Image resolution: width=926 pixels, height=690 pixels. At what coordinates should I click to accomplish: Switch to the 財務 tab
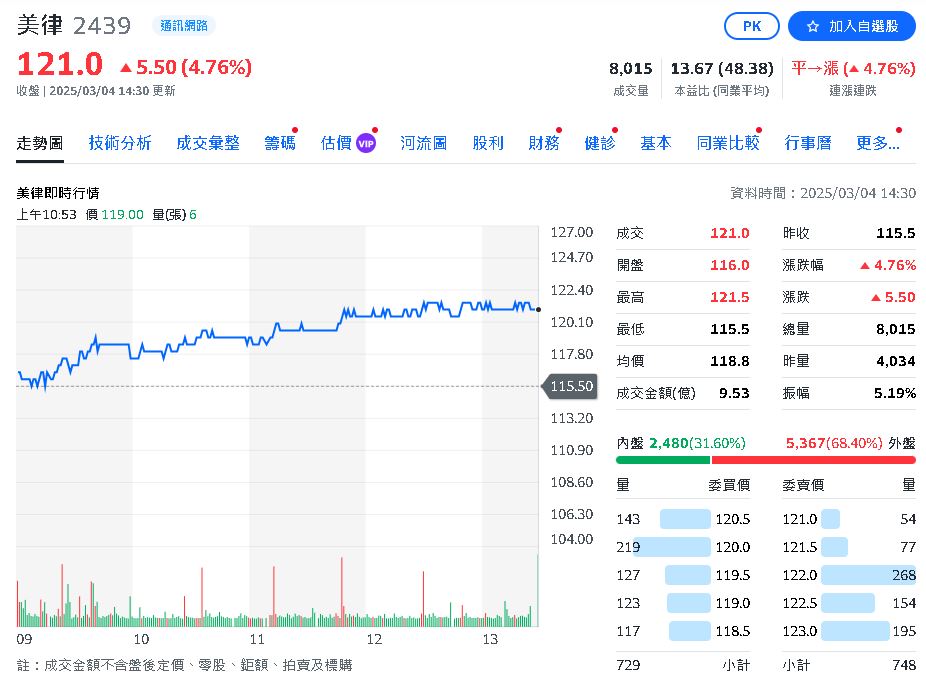pos(544,143)
